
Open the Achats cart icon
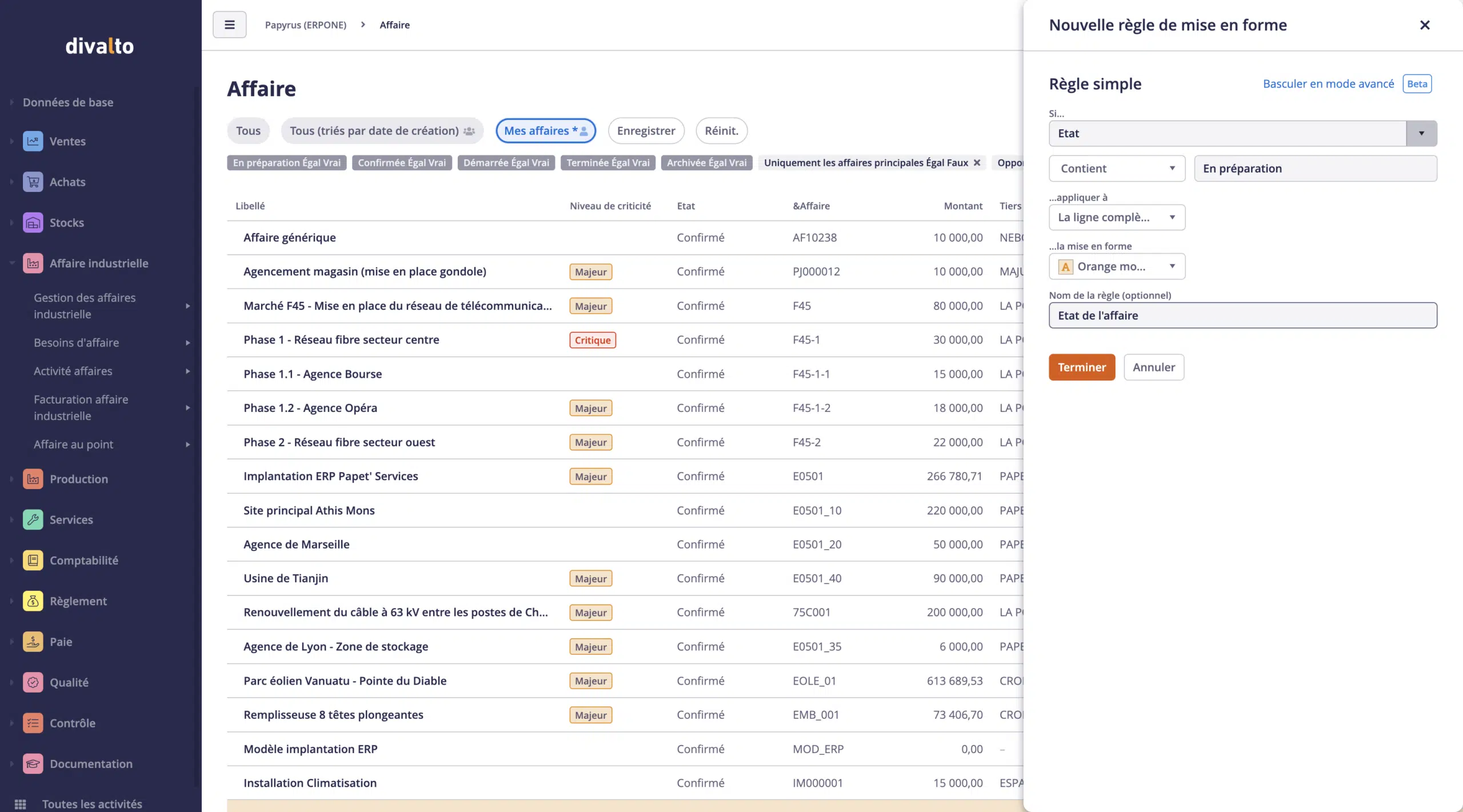33,182
